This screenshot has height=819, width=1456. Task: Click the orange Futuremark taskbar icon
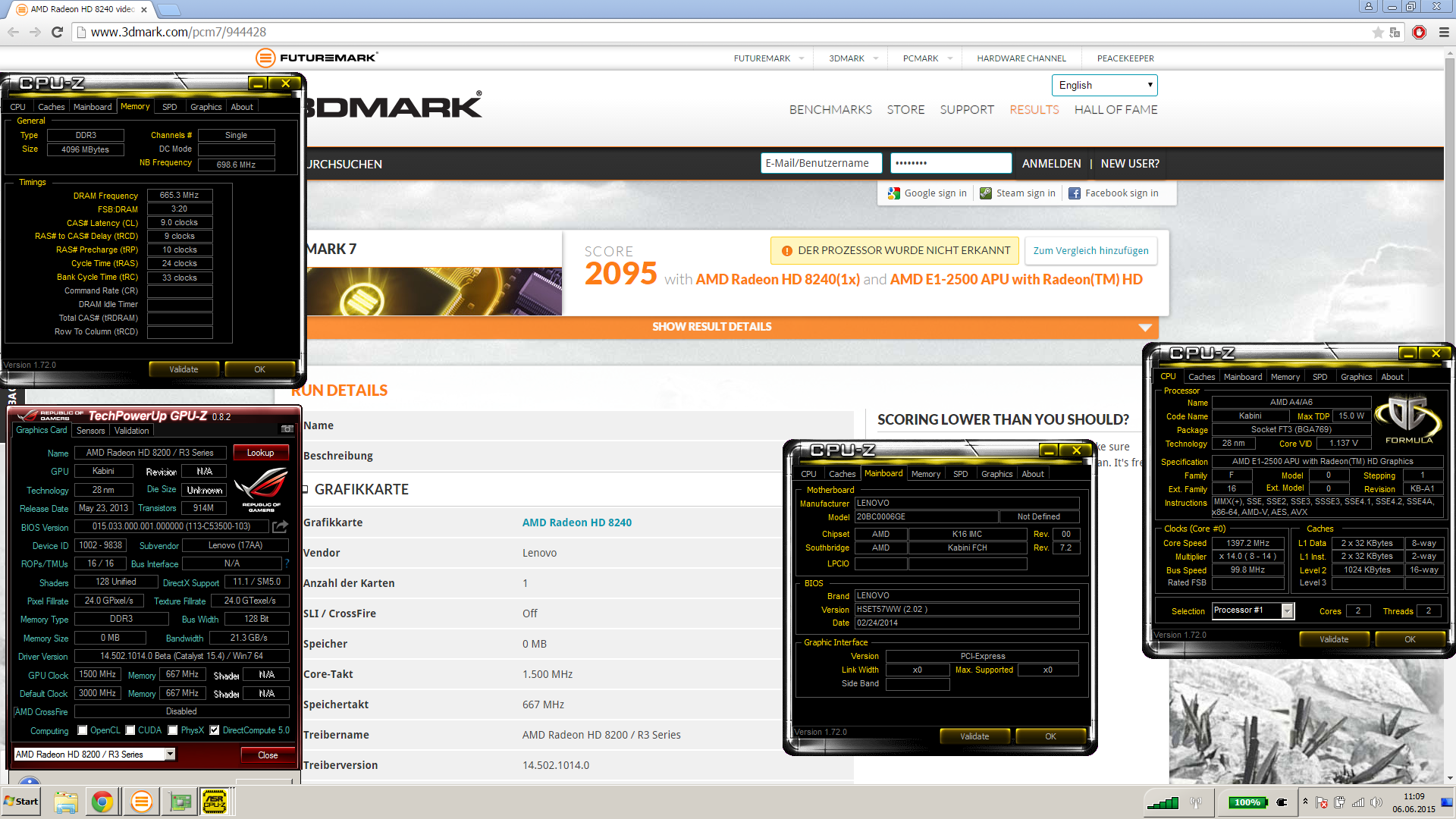click(x=141, y=802)
